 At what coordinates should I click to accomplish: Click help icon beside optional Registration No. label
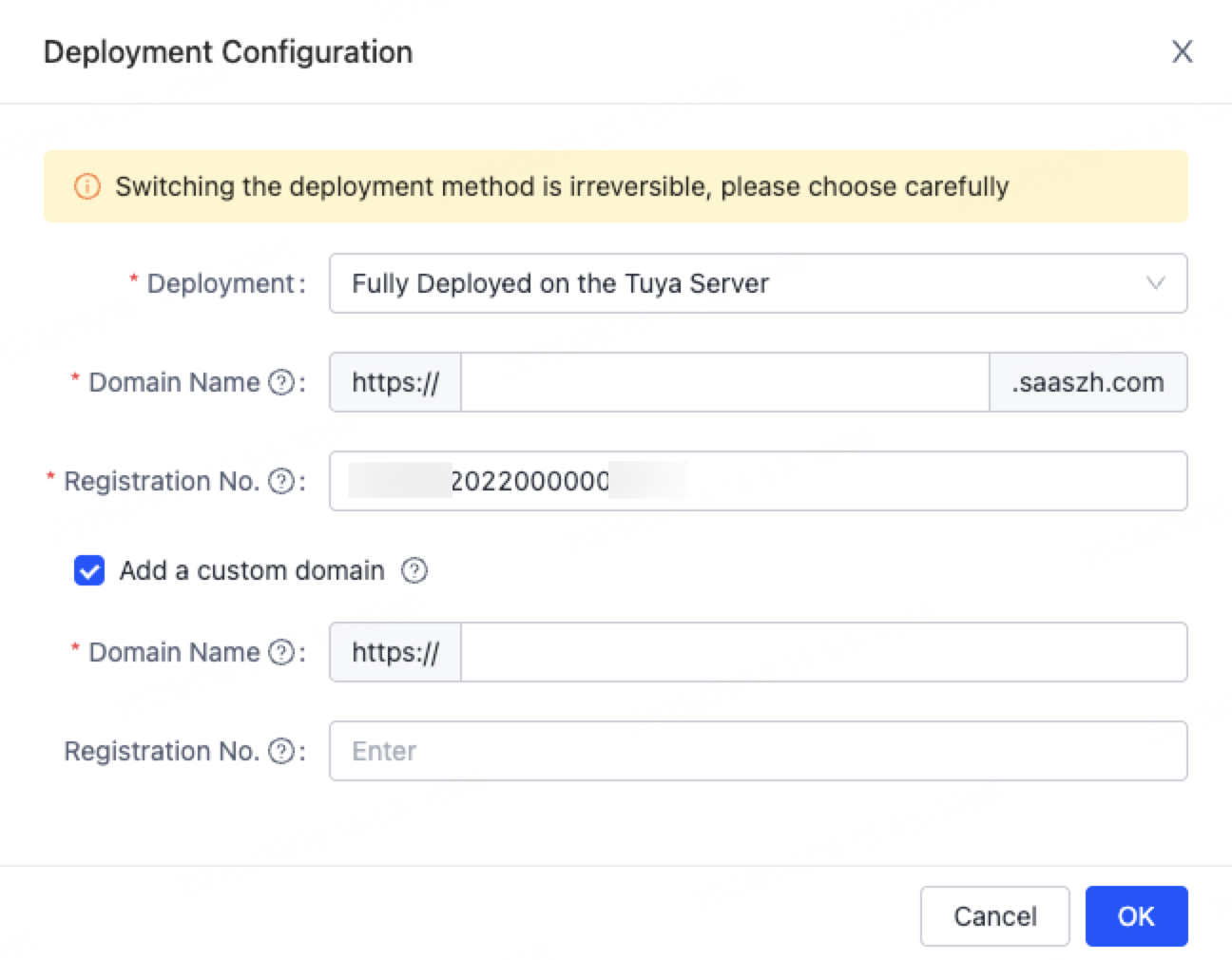click(281, 751)
